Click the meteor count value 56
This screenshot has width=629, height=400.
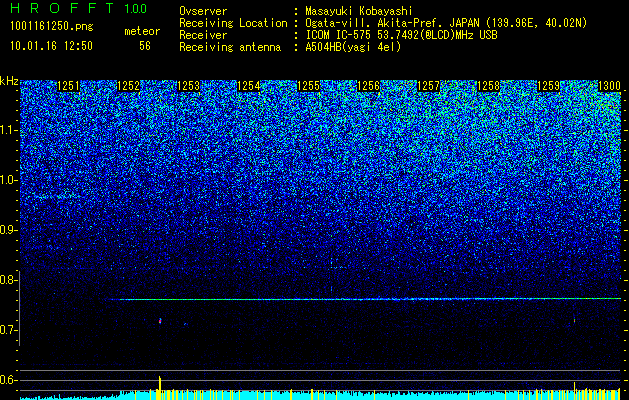pos(145,46)
